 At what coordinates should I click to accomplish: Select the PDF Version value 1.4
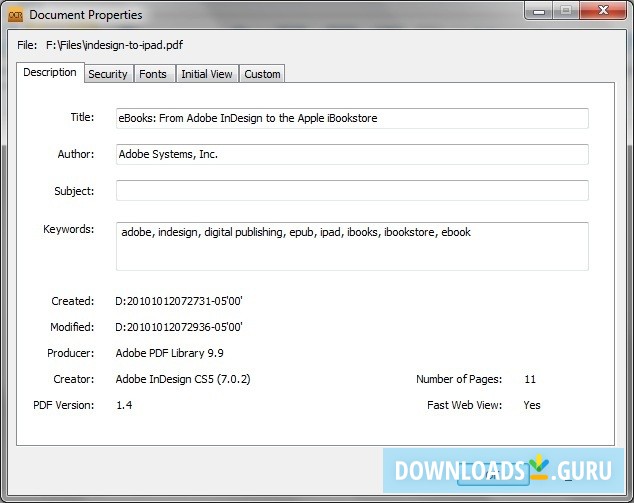tap(124, 405)
